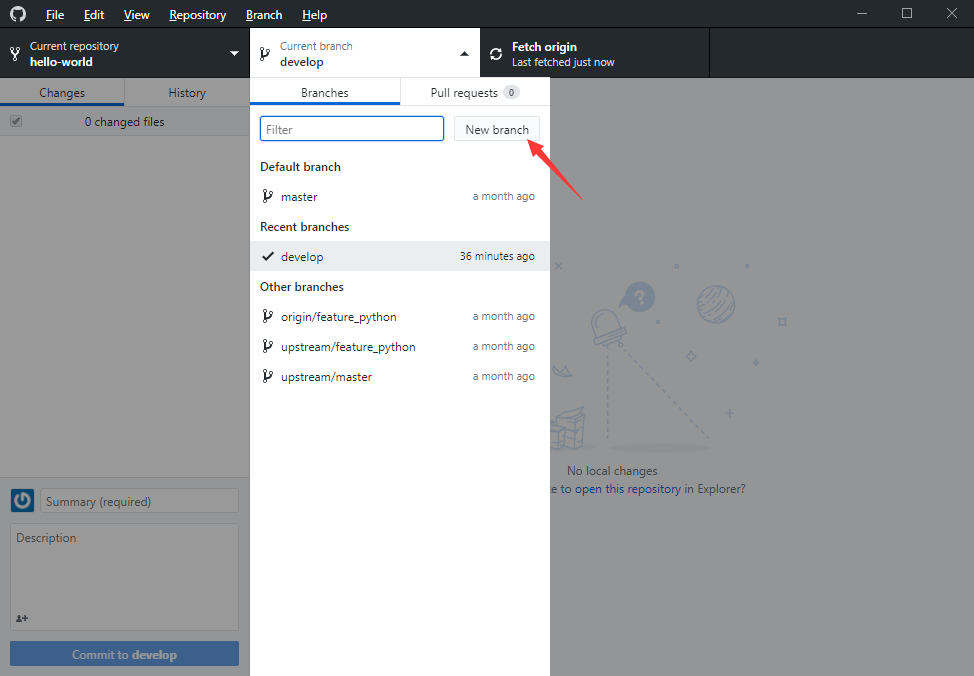Open the Branch menu

pos(264,14)
